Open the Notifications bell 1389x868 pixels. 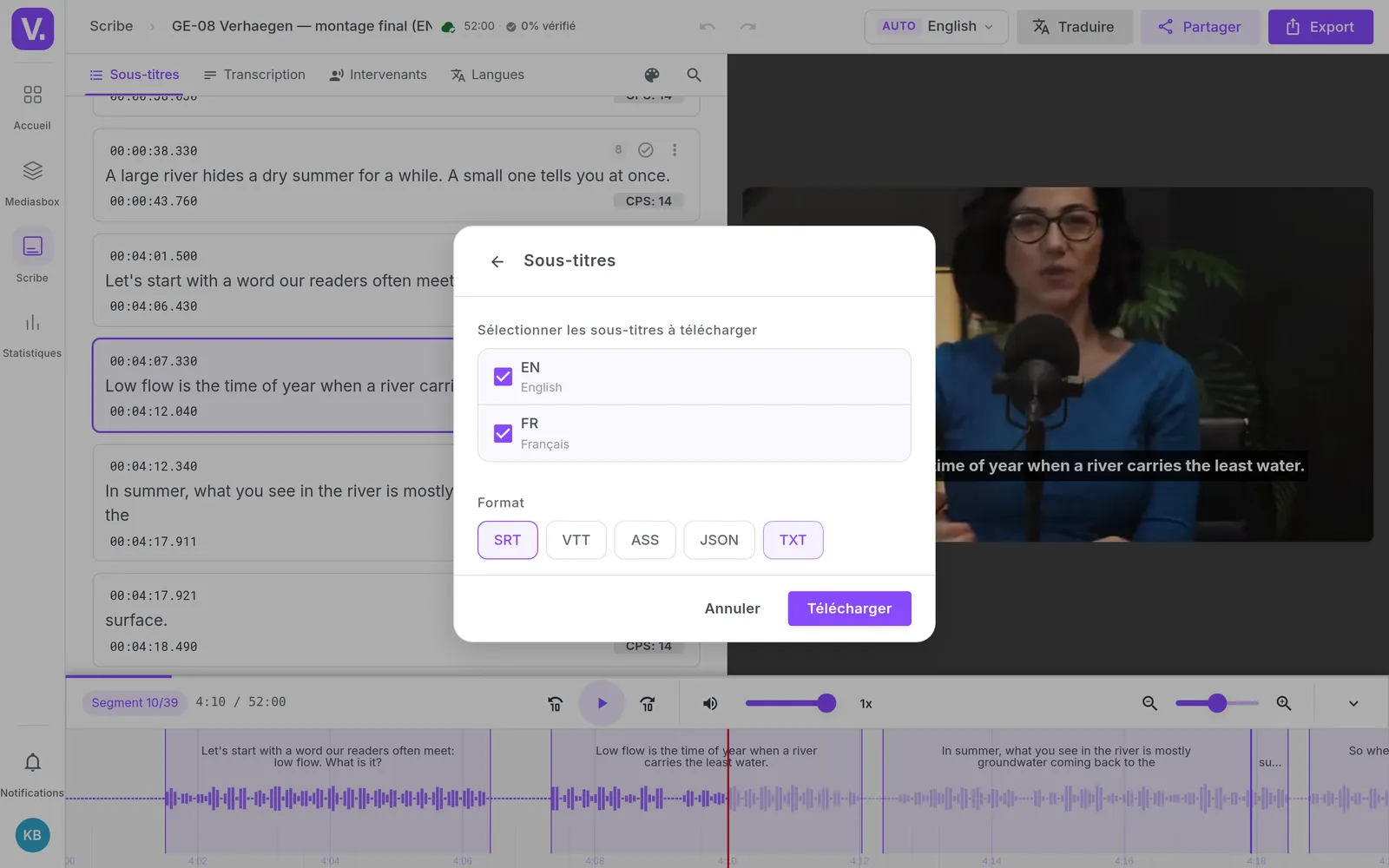tap(32, 773)
